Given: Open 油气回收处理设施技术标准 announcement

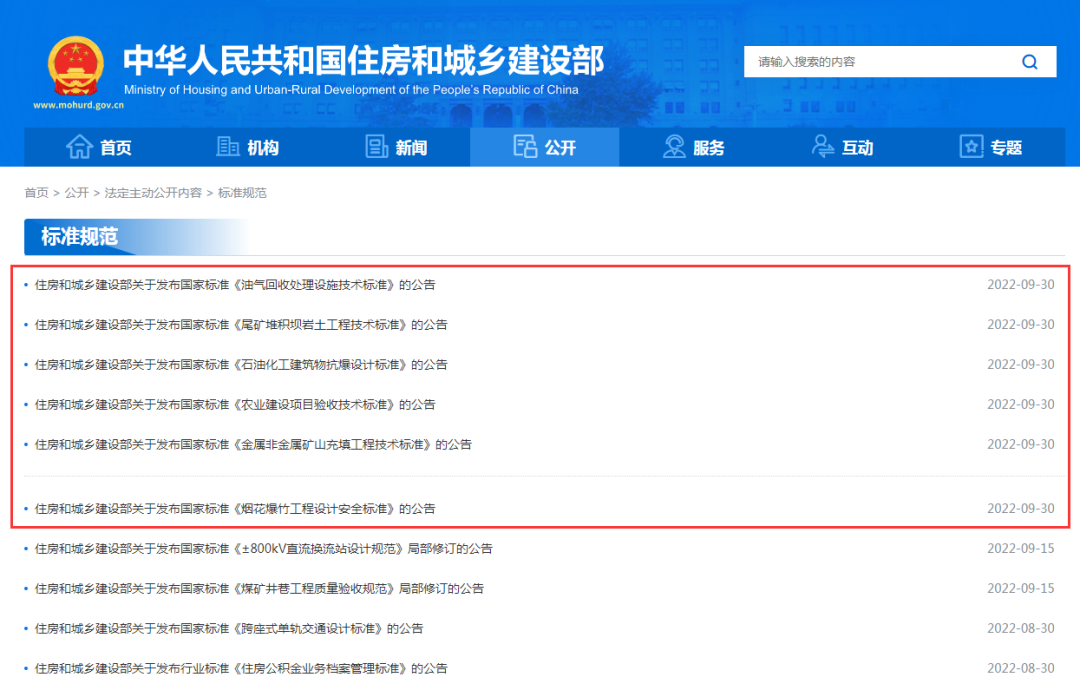Looking at the screenshot, I should (235, 285).
